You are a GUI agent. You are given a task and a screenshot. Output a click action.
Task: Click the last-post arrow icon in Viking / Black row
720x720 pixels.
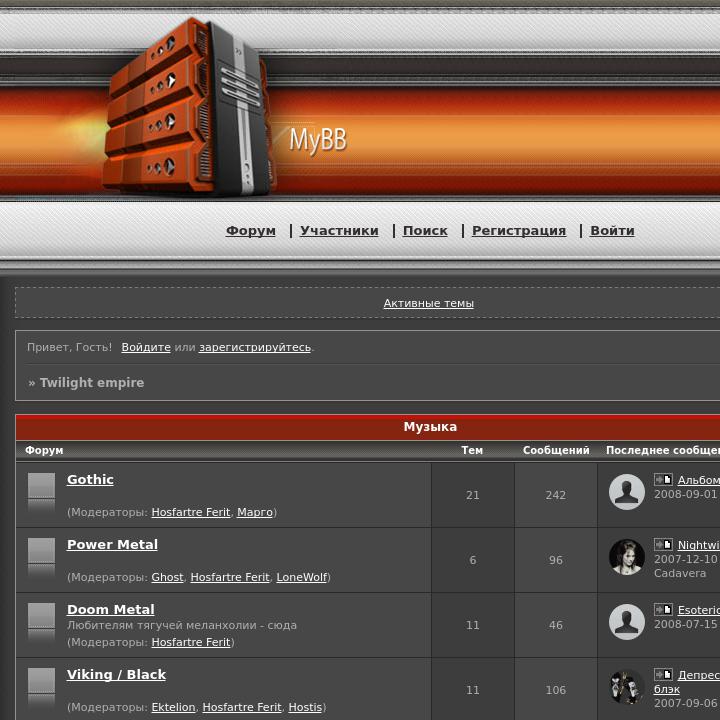pyautogui.click(x=663, y=674)
